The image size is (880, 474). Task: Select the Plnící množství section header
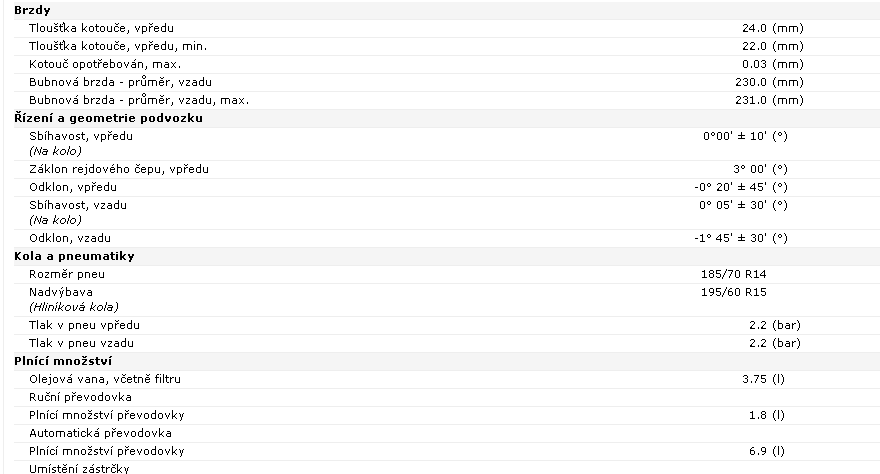(63, 361)
